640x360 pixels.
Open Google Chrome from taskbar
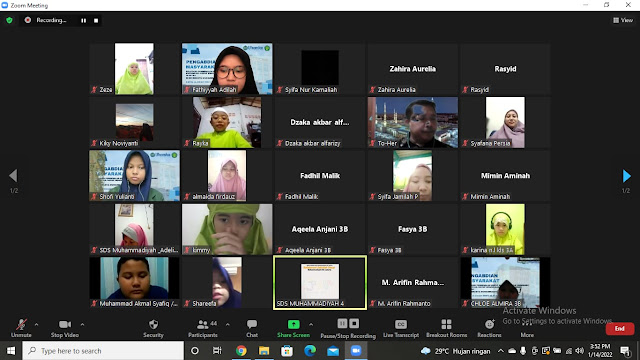point(241,351)
